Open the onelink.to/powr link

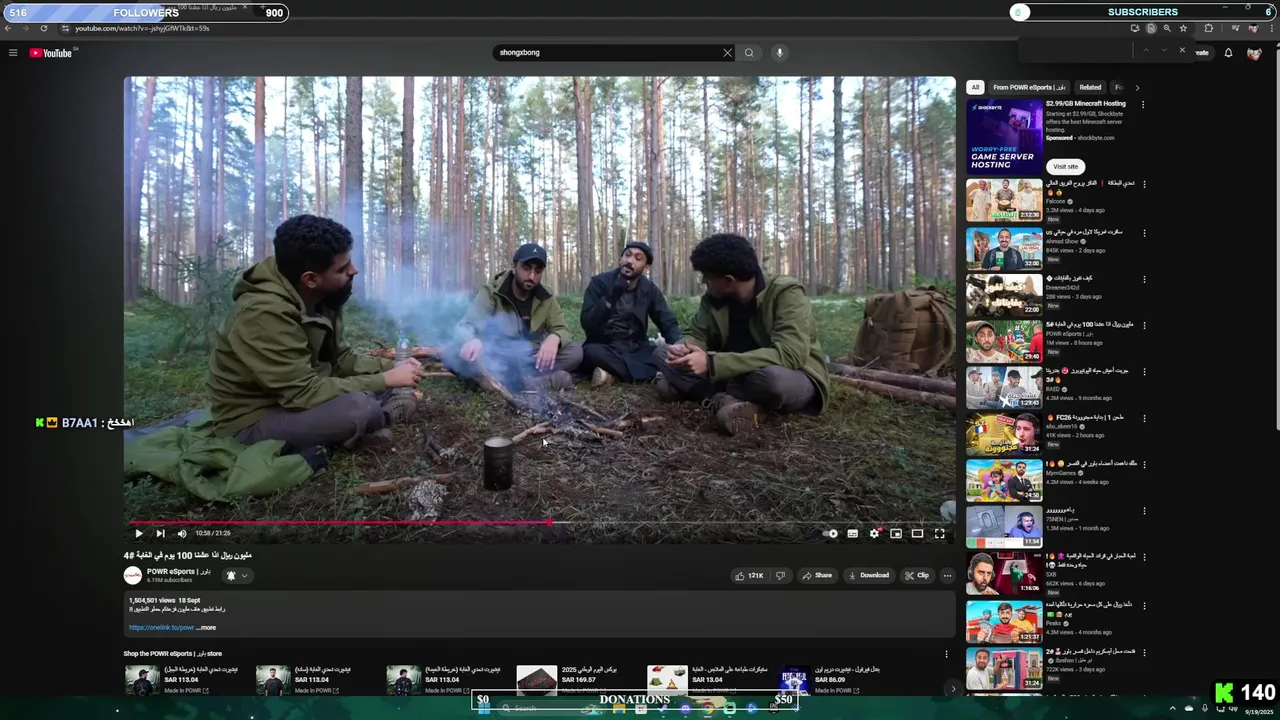(x=161, y=627)
